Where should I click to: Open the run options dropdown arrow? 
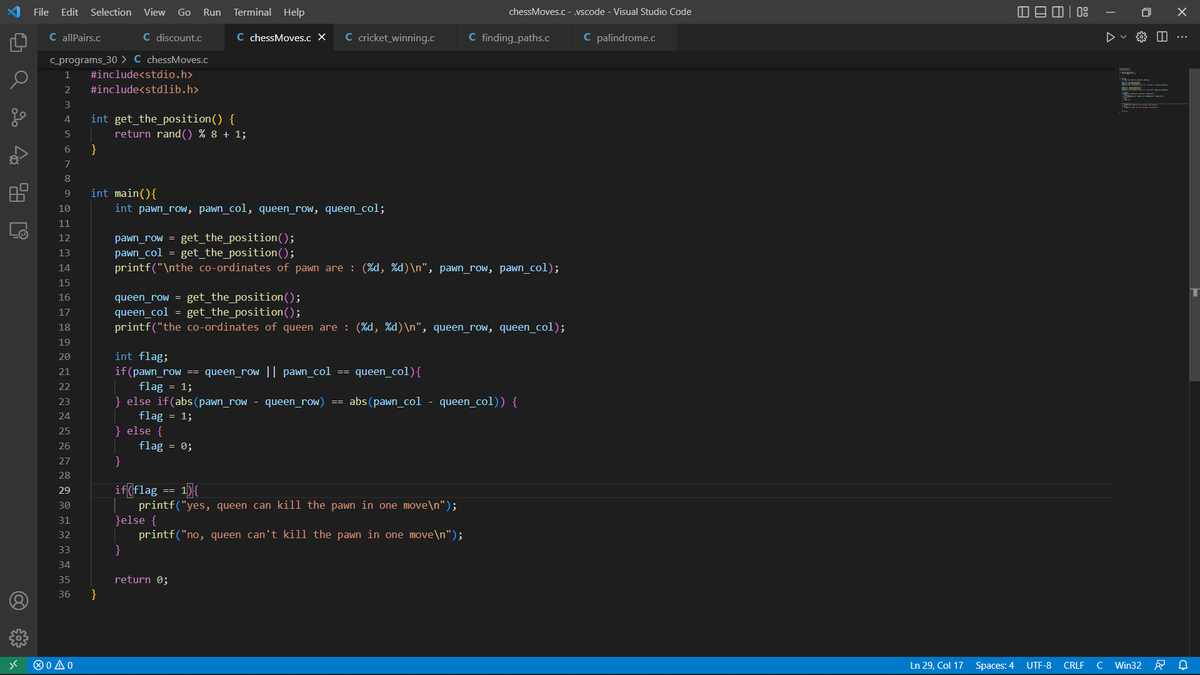[1124, 38]
